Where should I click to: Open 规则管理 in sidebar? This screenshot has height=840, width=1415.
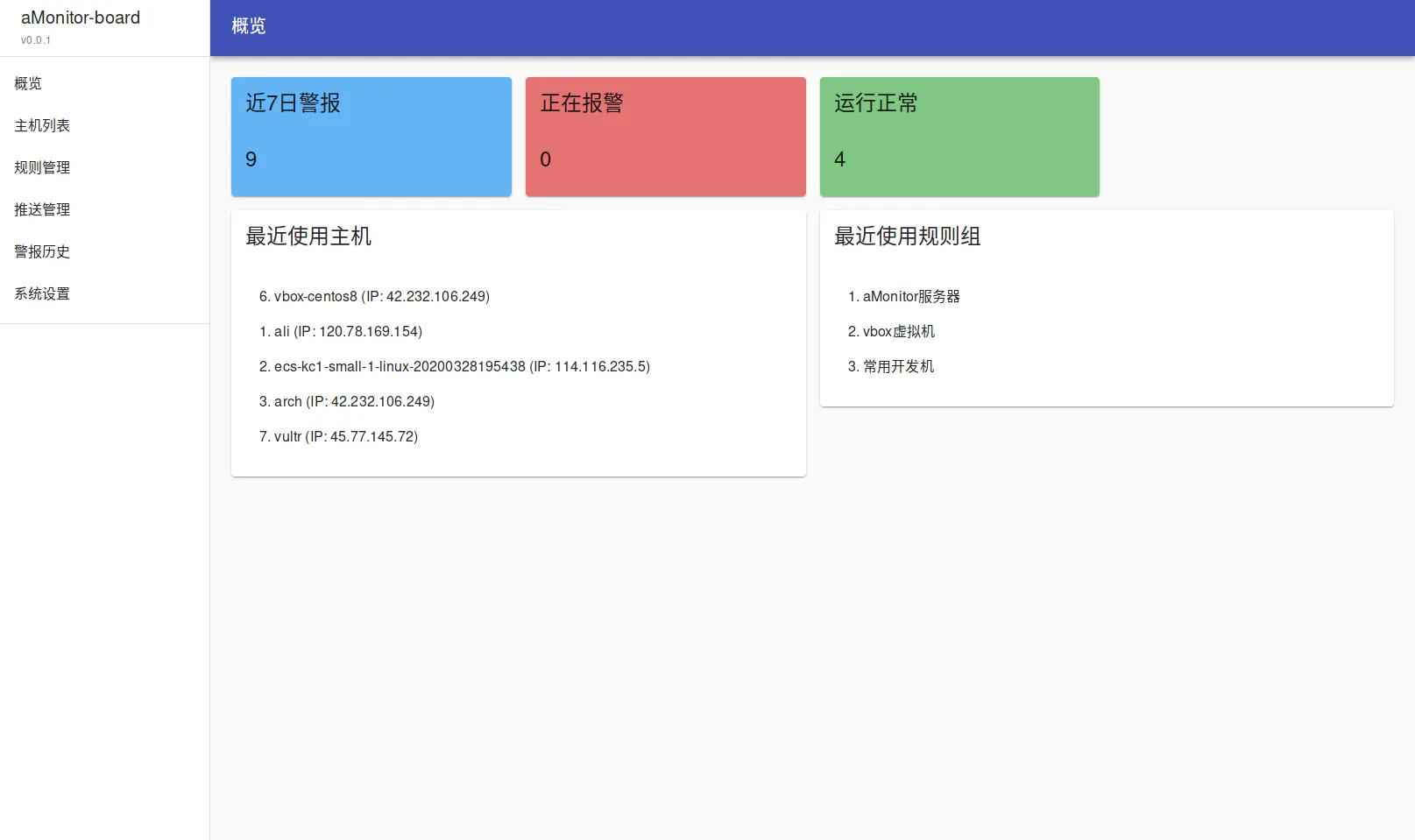pos(42,167)
